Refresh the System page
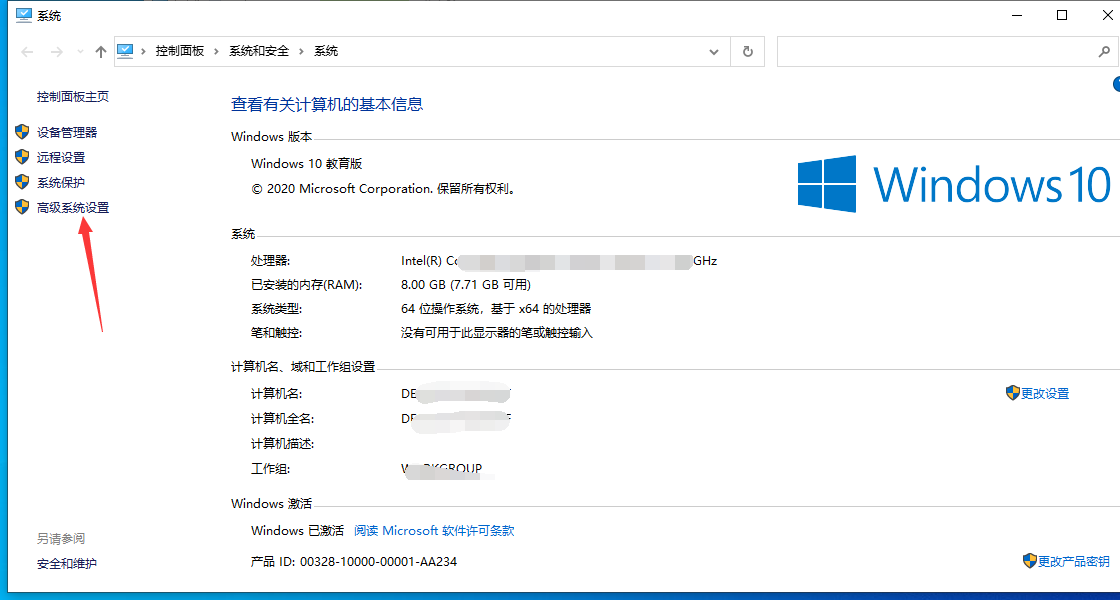The image size is (1120, 600). click(748, 51)
